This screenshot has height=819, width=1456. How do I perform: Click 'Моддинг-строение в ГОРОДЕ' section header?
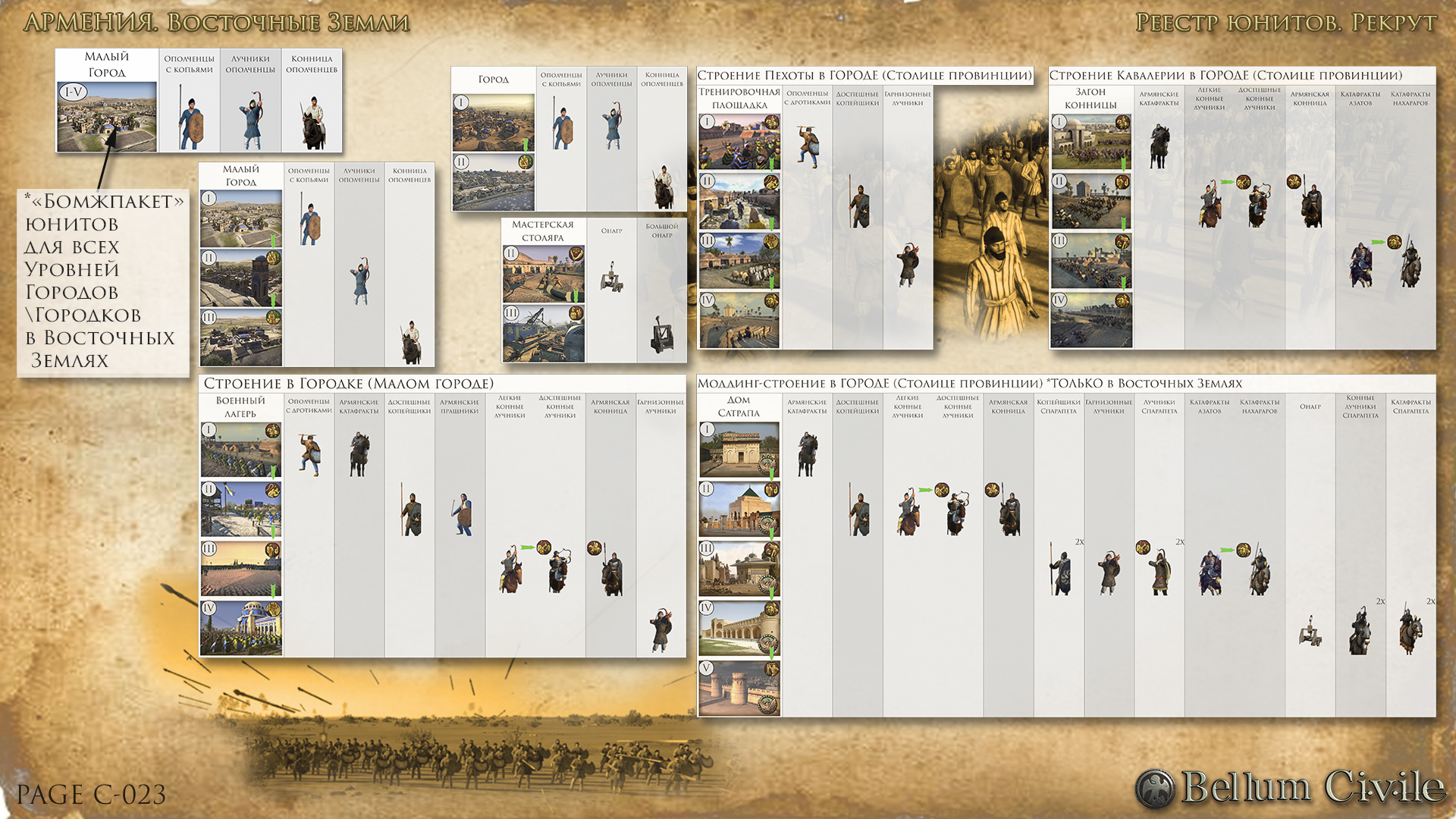coord(970,384)
